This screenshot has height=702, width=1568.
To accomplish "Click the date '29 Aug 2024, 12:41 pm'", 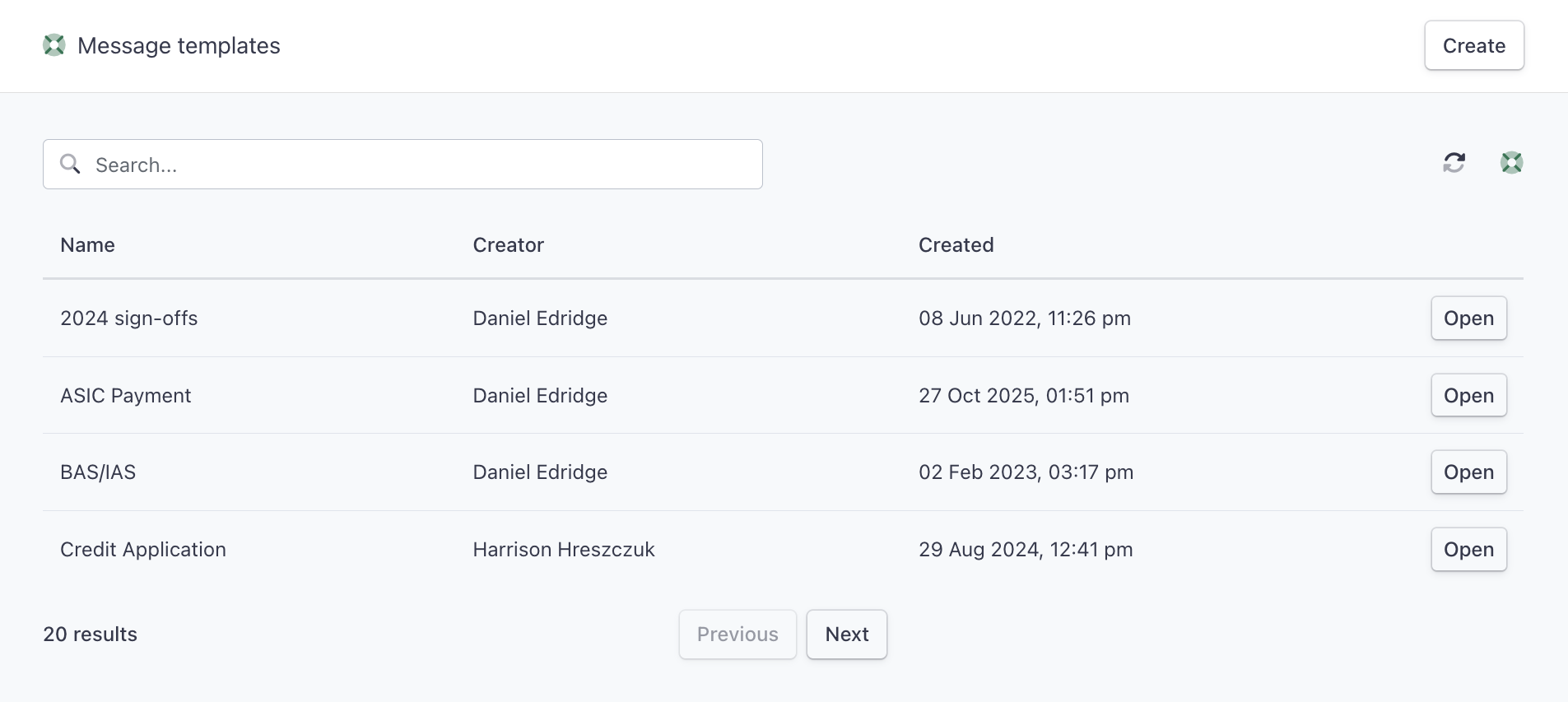I will point(1026,550).
